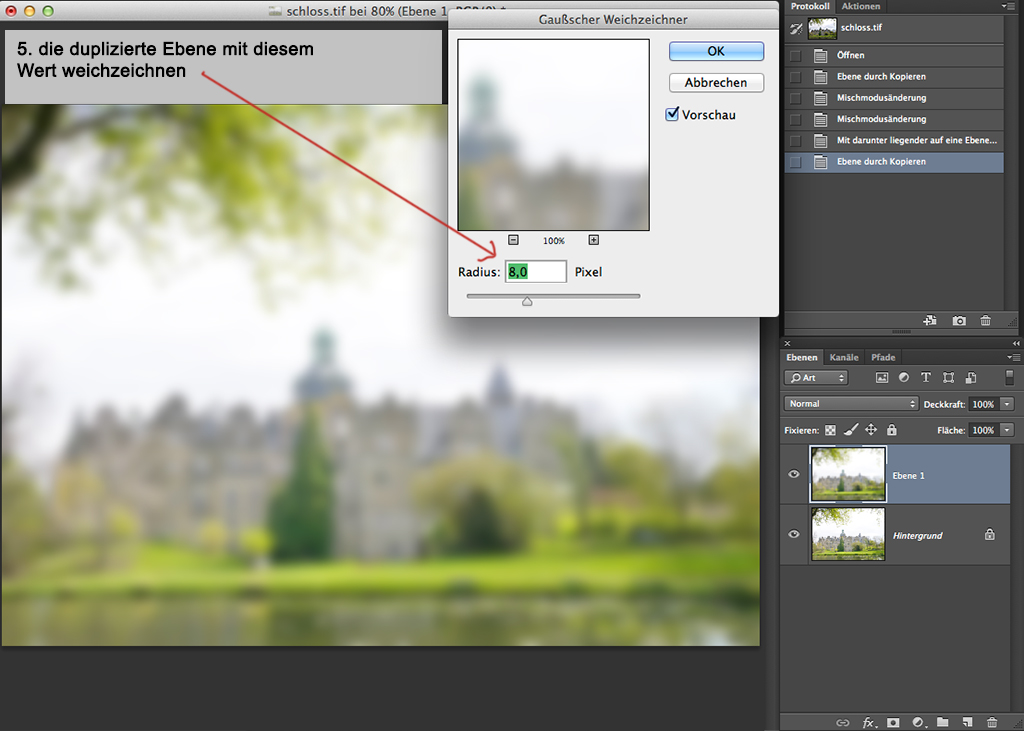Click the Deckkraft 100% value field

click(x=983, y=404)
